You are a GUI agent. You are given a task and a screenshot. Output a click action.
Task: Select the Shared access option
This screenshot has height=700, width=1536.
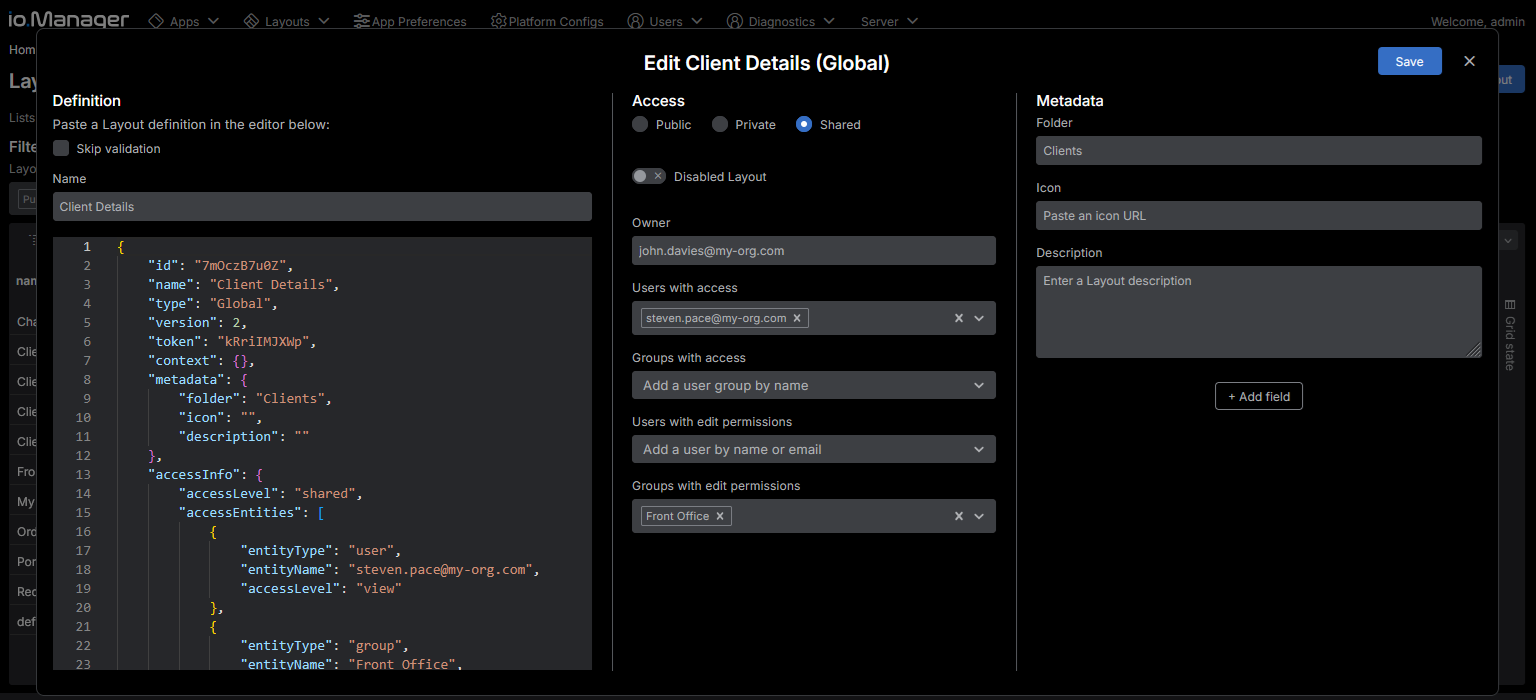pos(804,124)
